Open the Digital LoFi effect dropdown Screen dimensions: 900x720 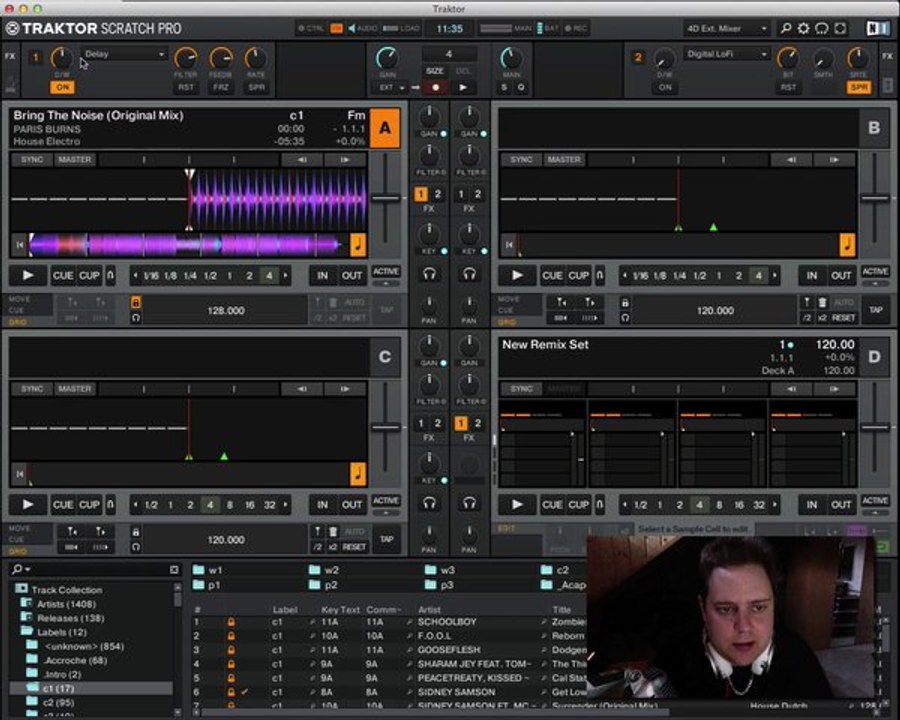(726, 54)
